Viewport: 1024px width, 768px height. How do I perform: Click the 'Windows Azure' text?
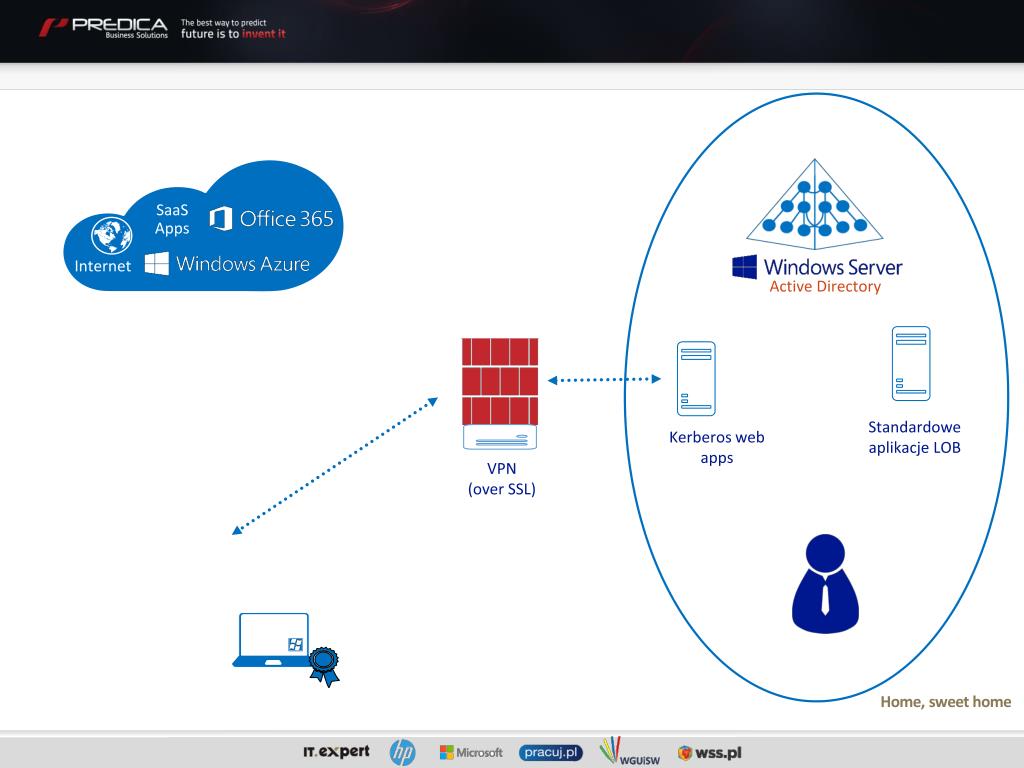click(243, 264)
